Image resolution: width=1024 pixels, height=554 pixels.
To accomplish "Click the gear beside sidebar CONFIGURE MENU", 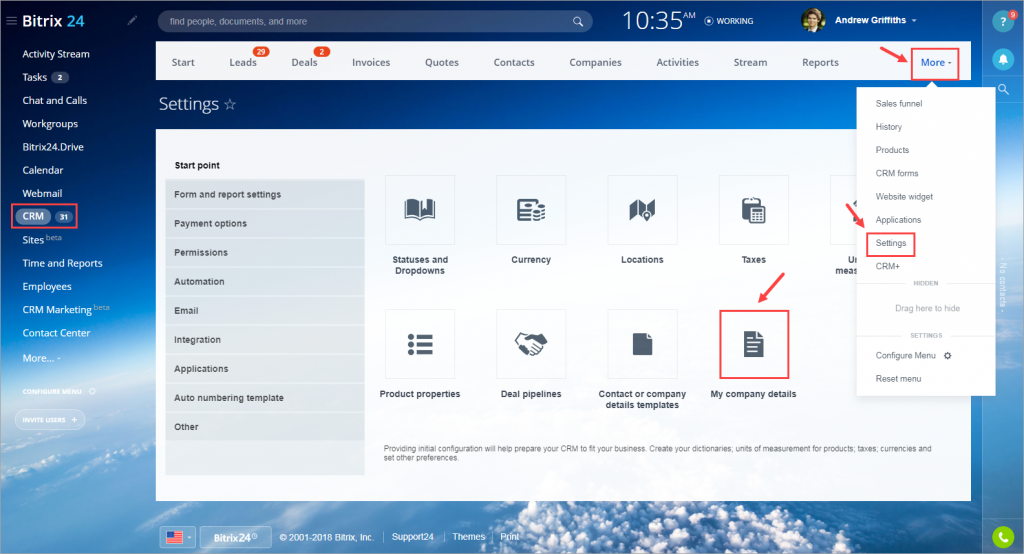I will (x=92, y=391).
